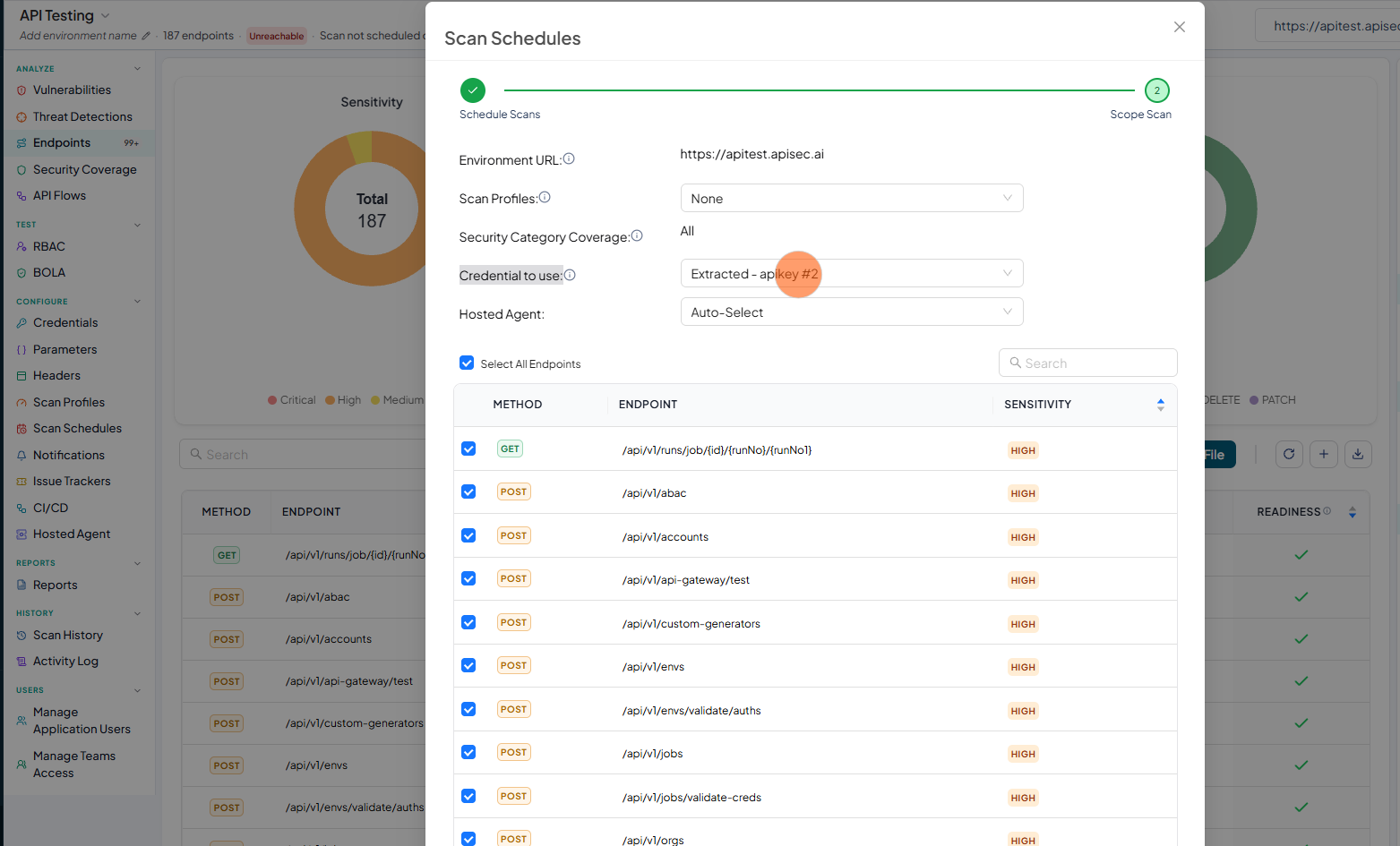Click the Unreachable status badge
The height and width of the screenshot is (846, 1400).
tap(277, 36)
